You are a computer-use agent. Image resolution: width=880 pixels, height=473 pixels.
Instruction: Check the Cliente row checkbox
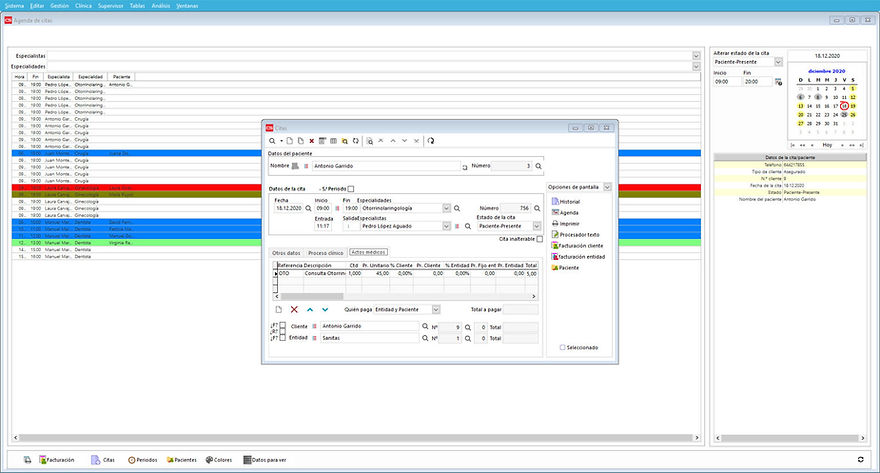pyautogui.click(x=283, y=325)
